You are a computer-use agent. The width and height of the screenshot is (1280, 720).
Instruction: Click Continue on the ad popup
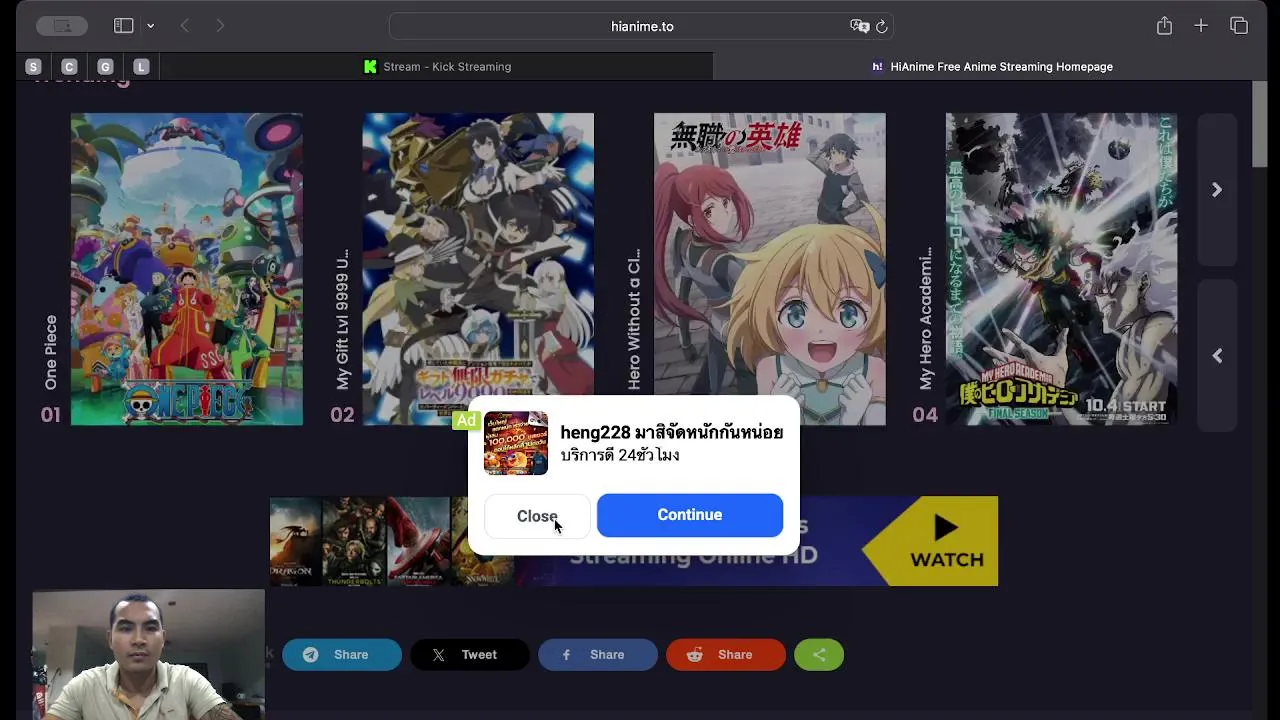click(x=690, y=515)
